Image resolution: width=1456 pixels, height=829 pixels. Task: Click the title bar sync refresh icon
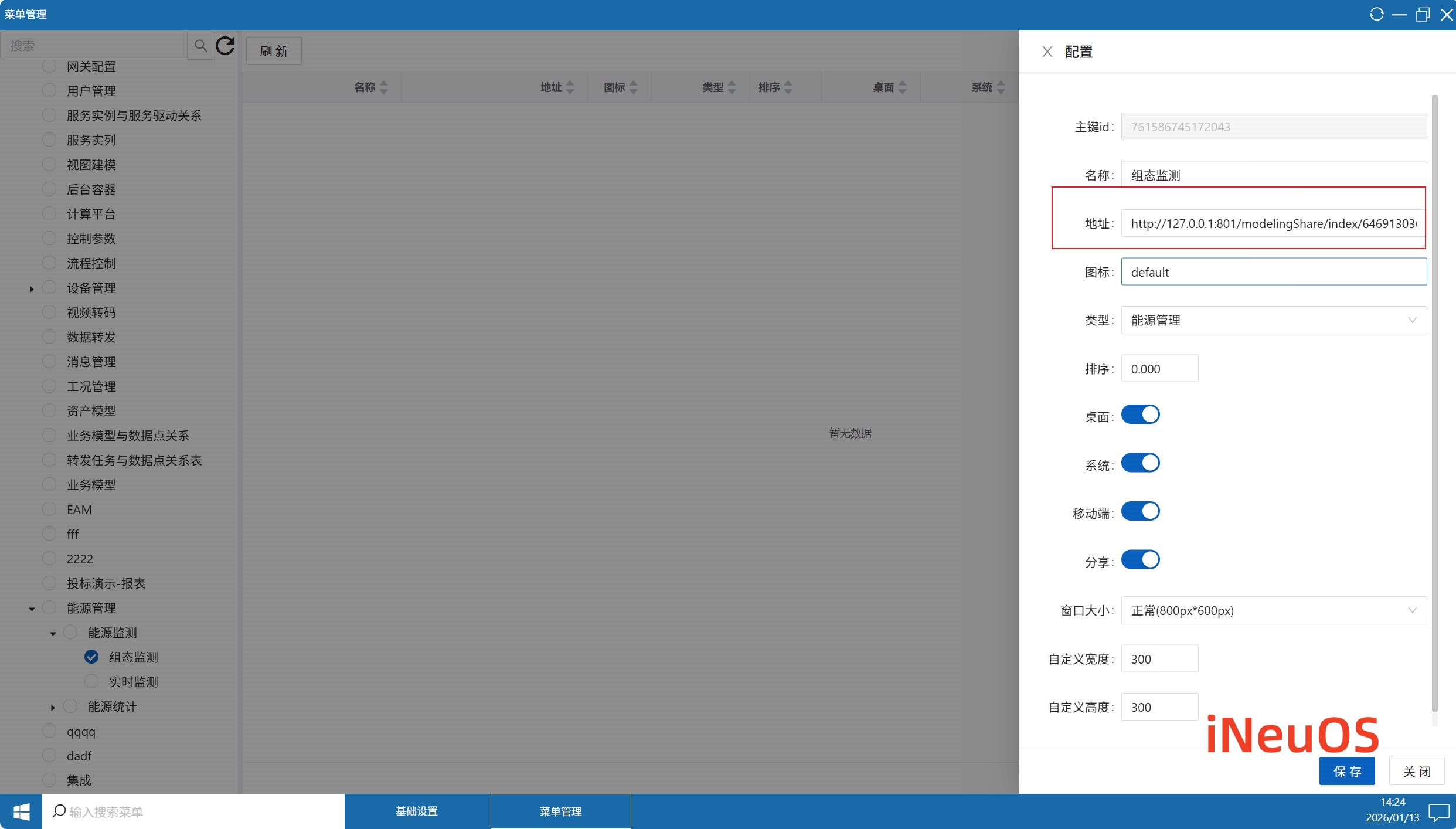click(x=1376, y=14)
